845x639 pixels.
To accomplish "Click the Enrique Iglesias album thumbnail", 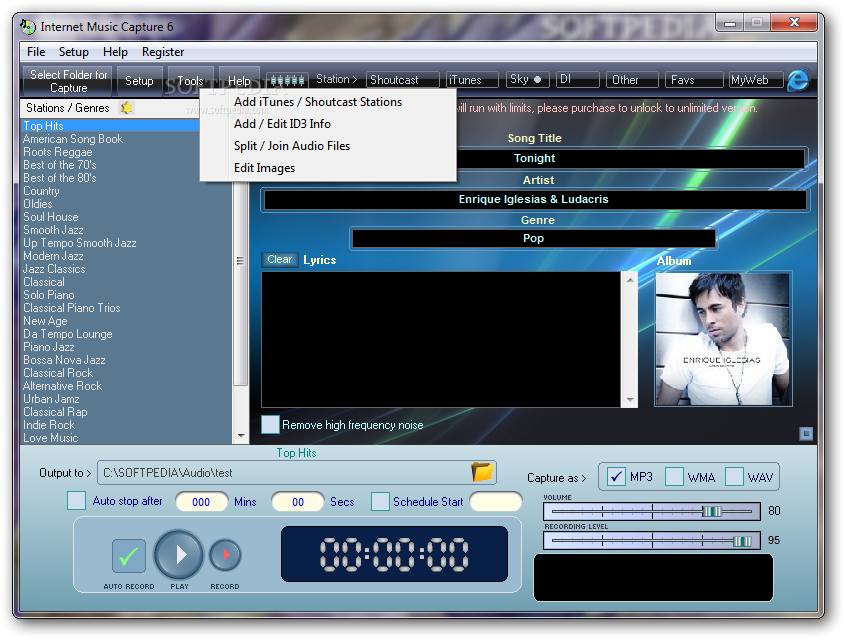I will [x=723, y=338].
